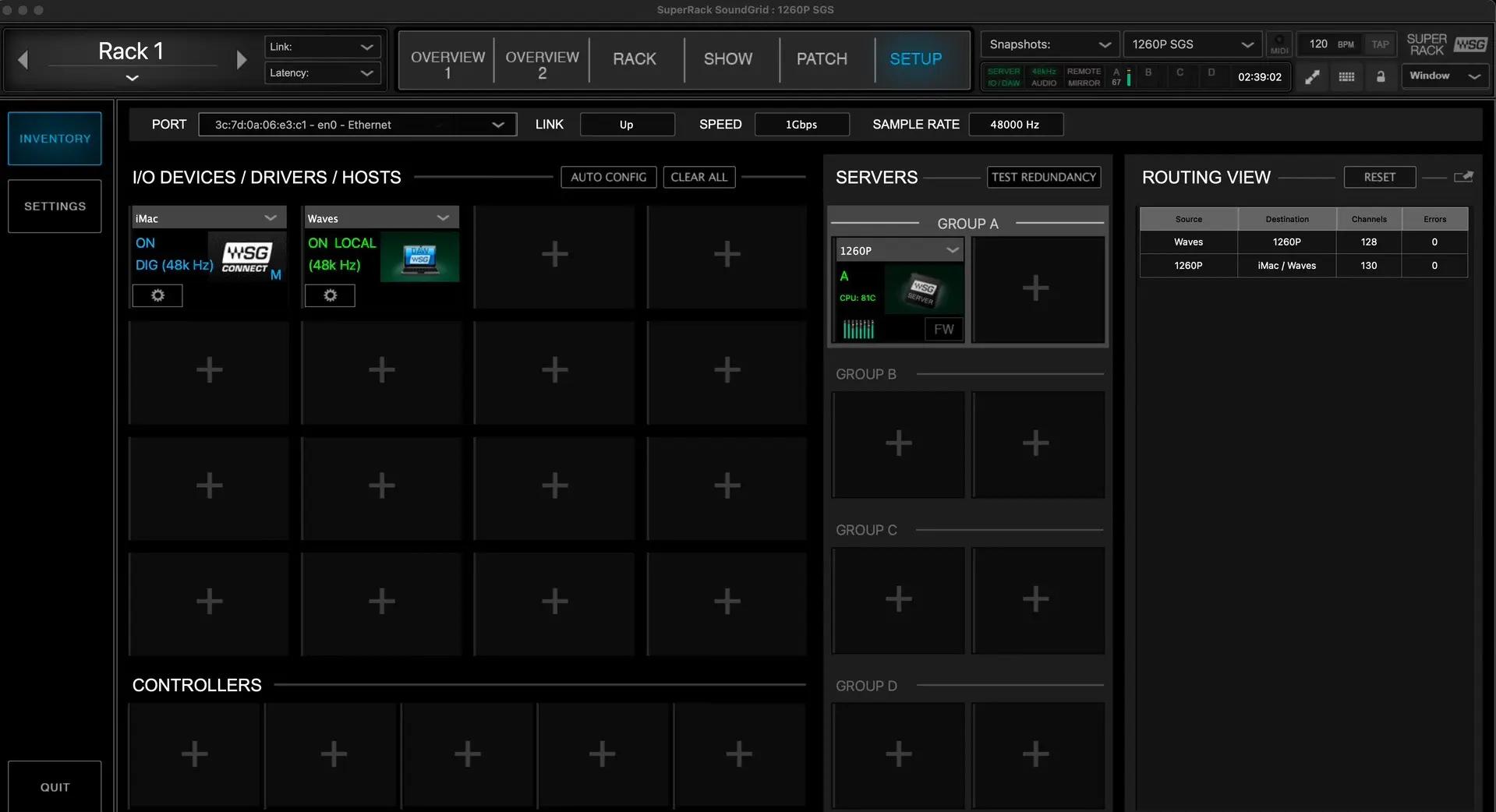Viewport: 1496px width, 812px height.
Task: Click the server A CPU meter
Action: pos(1122,77)
